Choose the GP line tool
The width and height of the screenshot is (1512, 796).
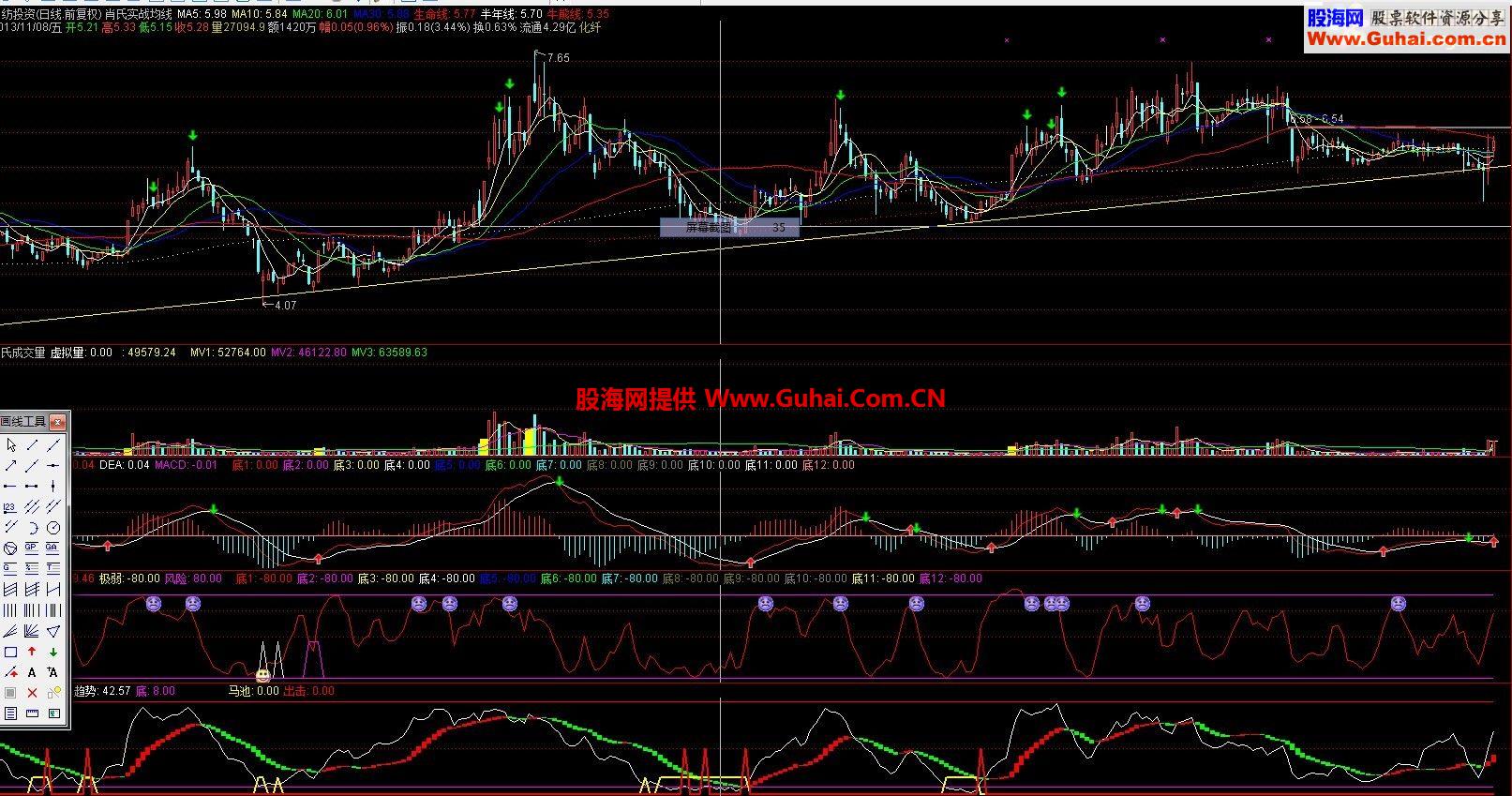32,548
